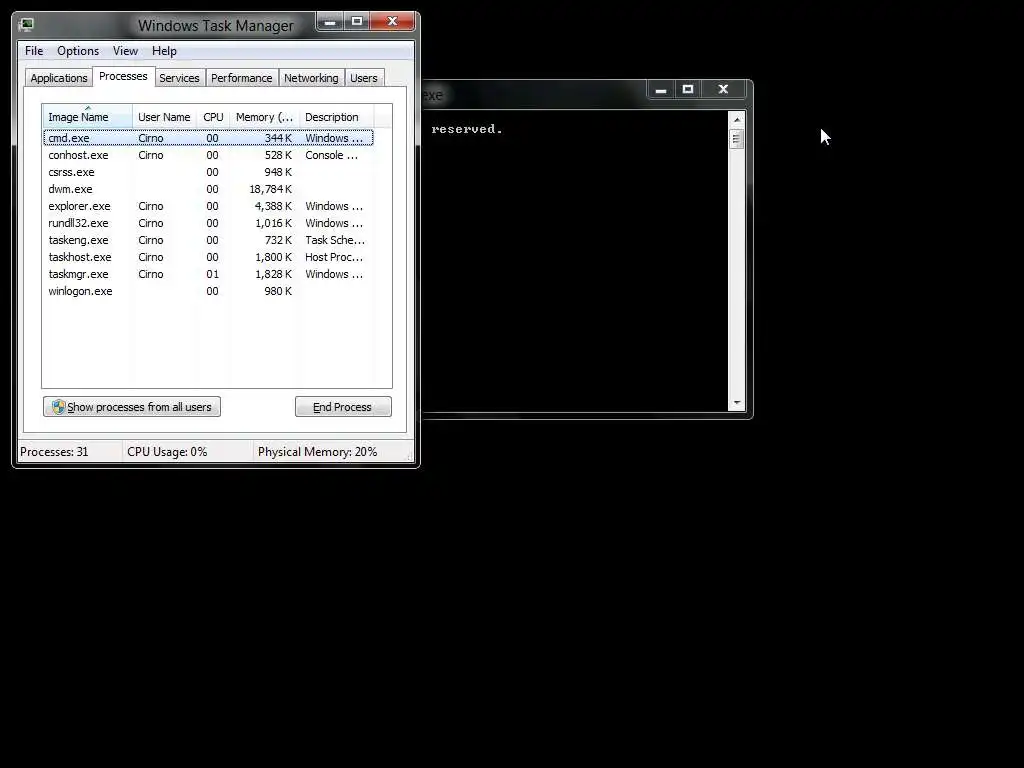Switch to the Users tab
Image resolution: width=1024 pixels, height=768 pixels.
[364, 78]
